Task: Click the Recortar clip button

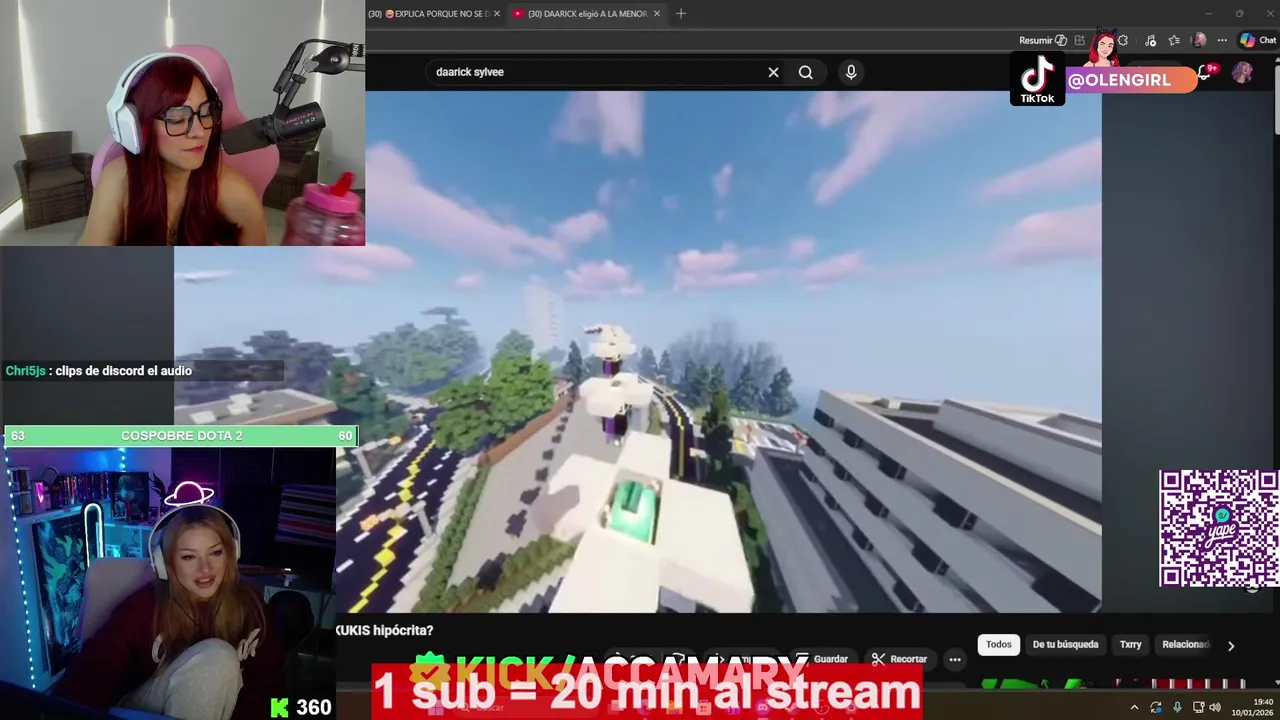Action: pyautogui.click(x=899, y=659)
